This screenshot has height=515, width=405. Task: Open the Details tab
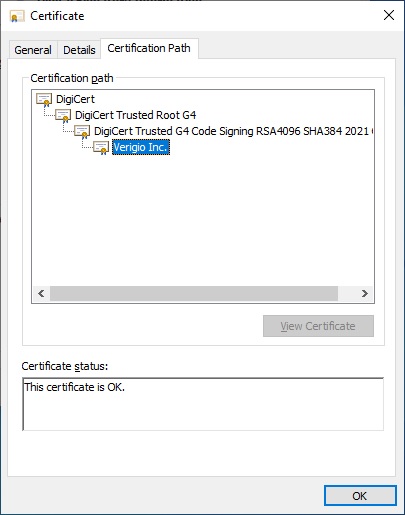point(79,50)
